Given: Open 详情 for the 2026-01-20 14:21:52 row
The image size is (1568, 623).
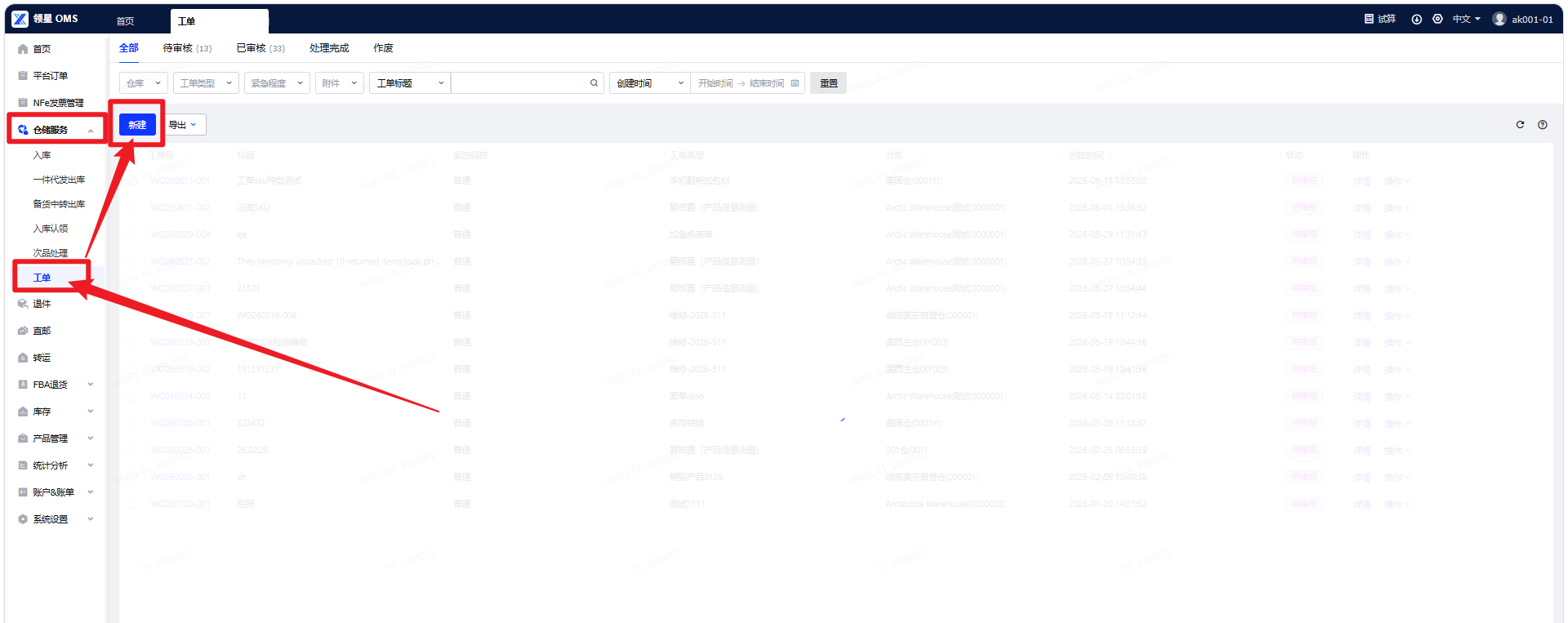Looking at the screenshot, I should coord(1361,504).
